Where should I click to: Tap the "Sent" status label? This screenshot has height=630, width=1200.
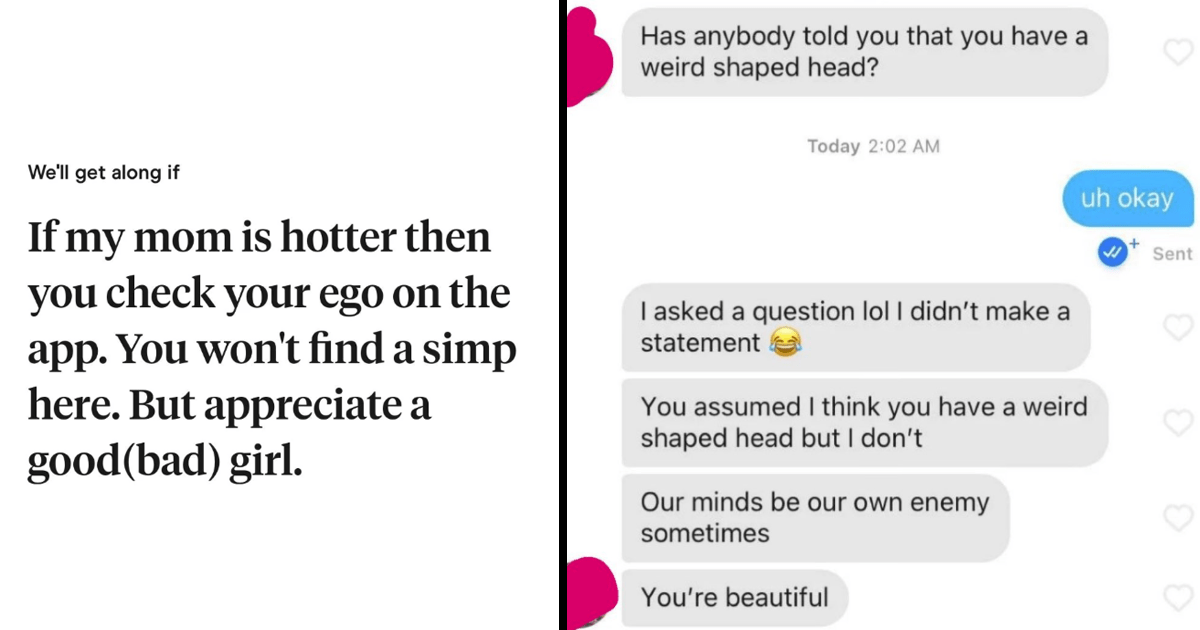pos(1172,254)
